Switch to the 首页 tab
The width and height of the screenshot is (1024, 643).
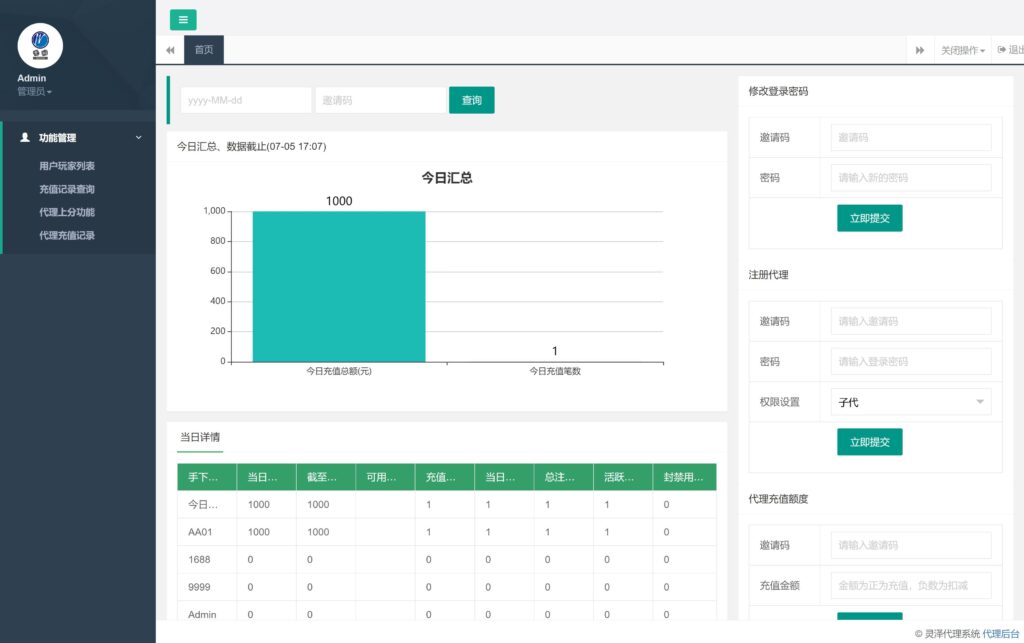(204, 50)
